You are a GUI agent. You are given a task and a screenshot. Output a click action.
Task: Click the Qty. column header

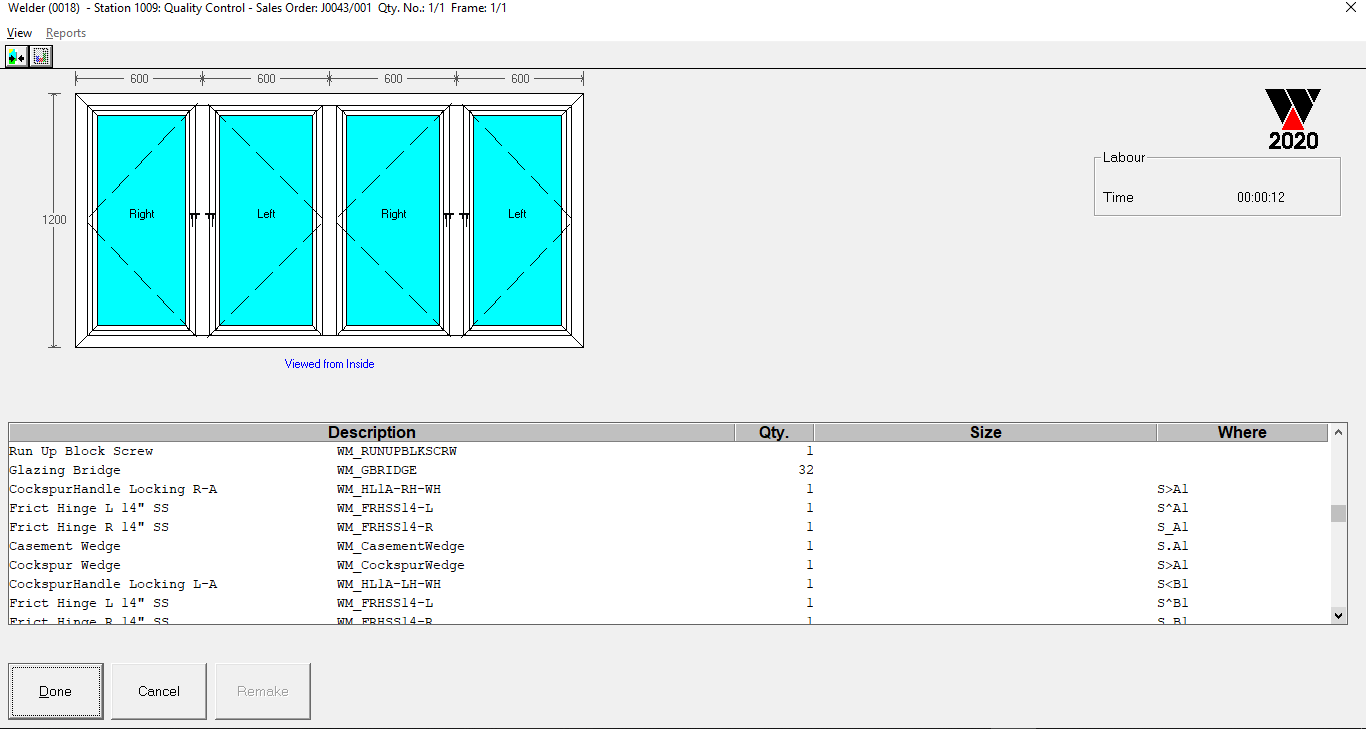pyautogui.click(x=774, y=432)
